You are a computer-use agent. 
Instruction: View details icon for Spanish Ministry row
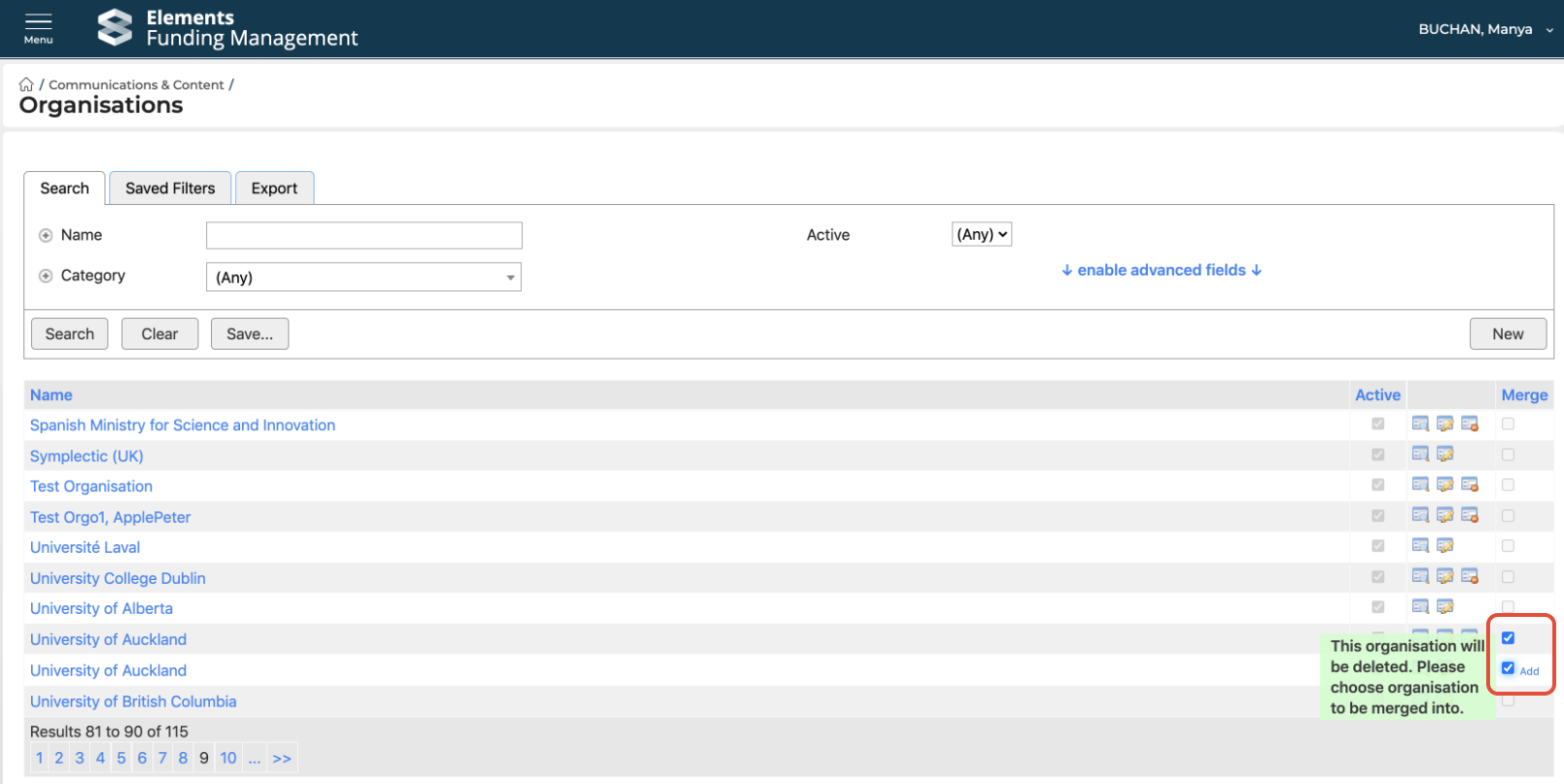(x=1420, y=424)
